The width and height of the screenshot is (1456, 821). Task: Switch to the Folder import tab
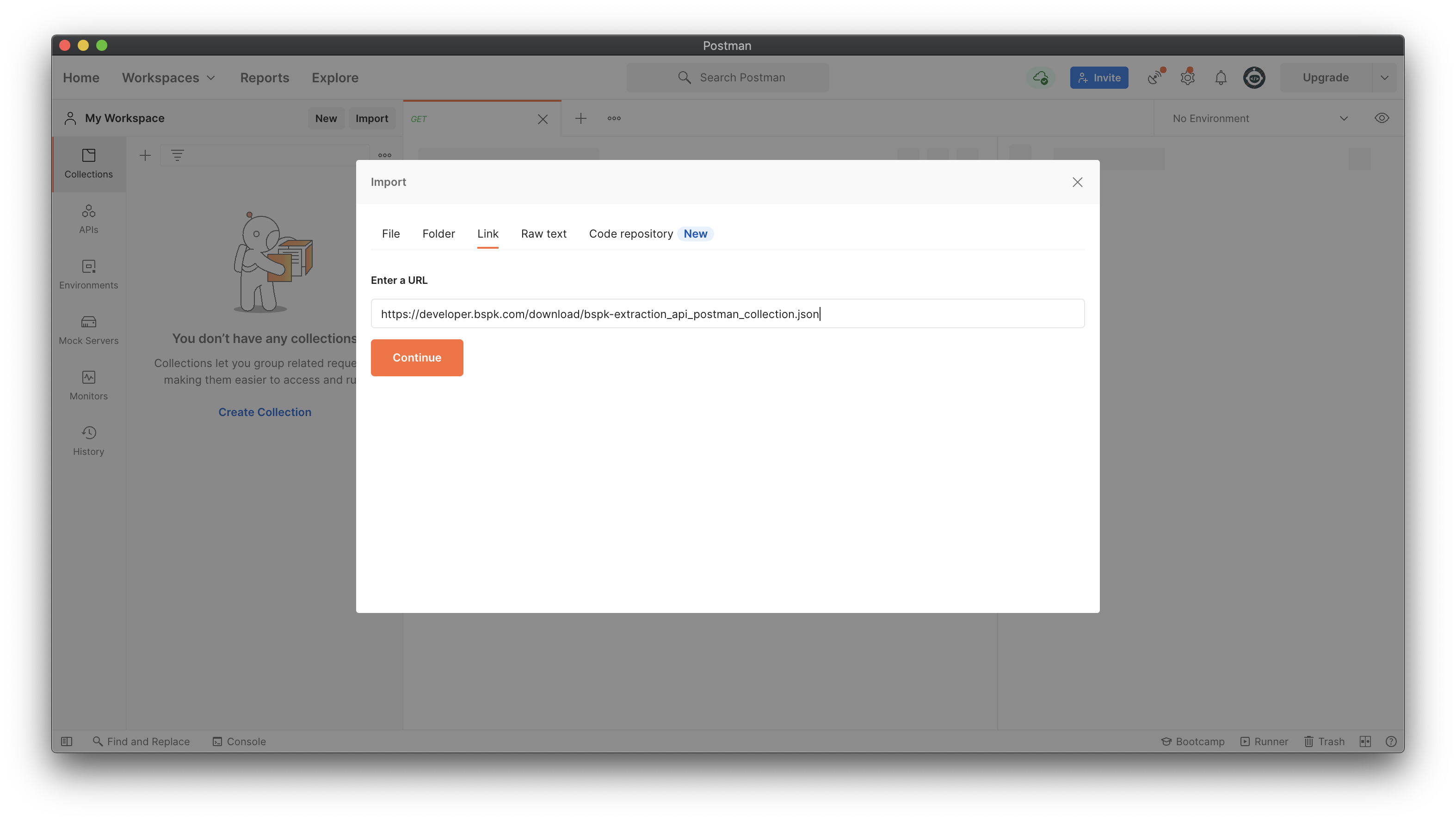click(x=438, y=234)
